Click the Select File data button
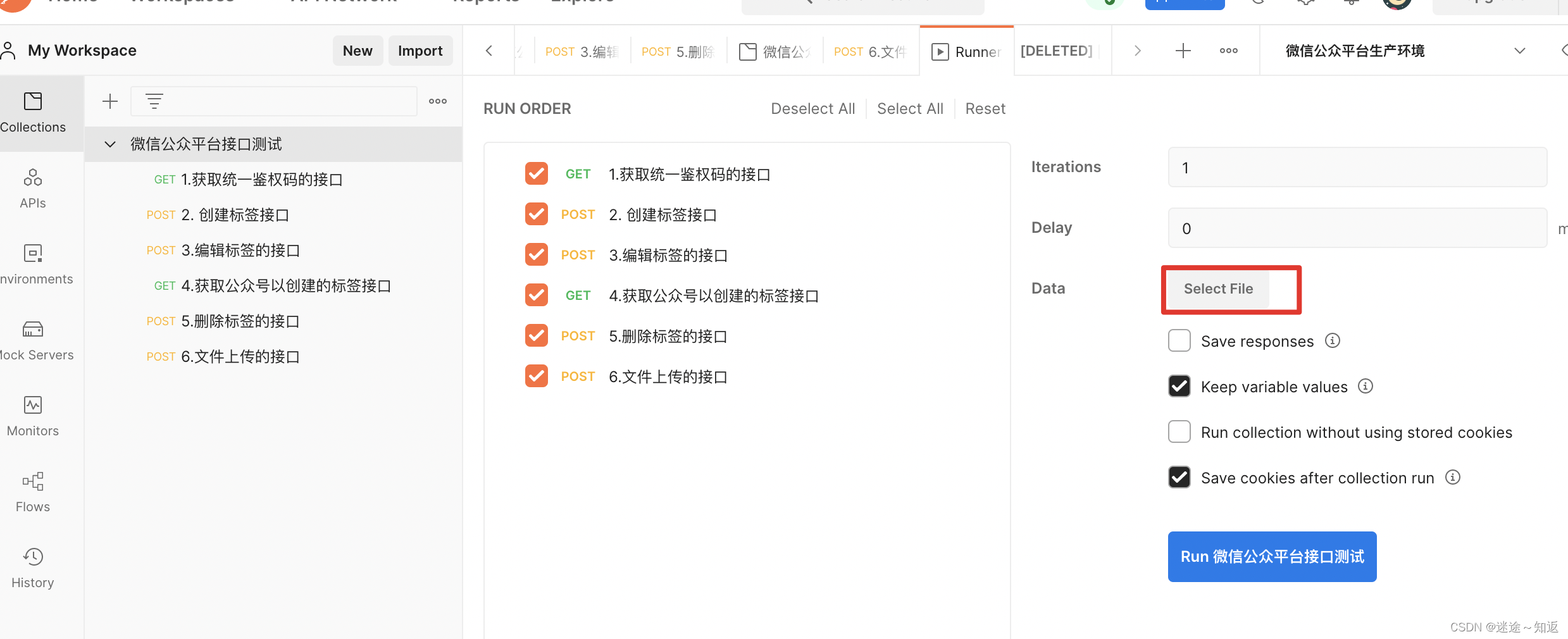The height and width of the screenshot is (639, 1568). (x=1218, y=288)
